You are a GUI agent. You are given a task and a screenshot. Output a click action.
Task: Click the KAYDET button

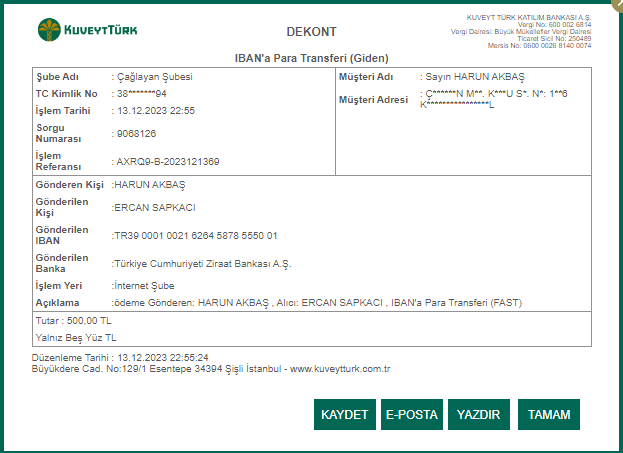344,414
